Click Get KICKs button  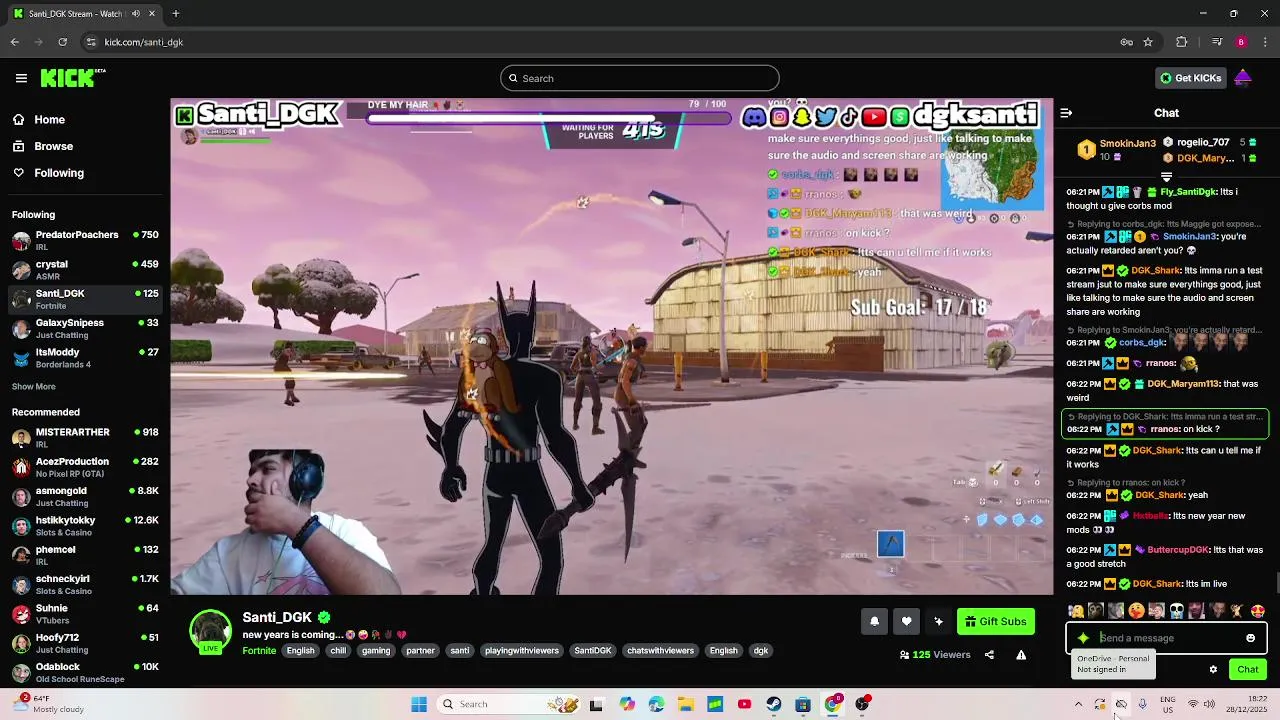[1190, 78]
